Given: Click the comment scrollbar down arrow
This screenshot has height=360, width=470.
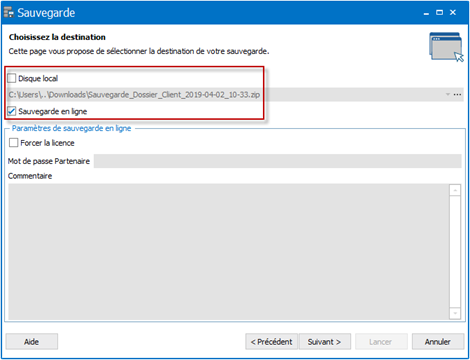Looking at the screenshot, I should click(455, 313).
